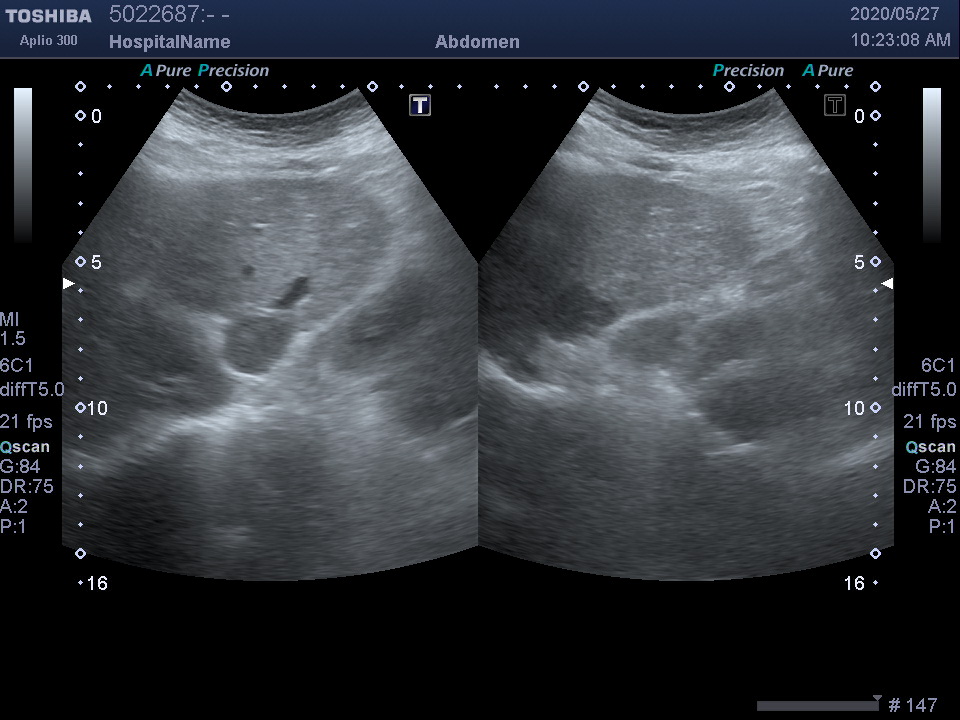This screenshot has width=960, height=720.
Task: Click the cine frame progress bar near #147
Action: 819,705
